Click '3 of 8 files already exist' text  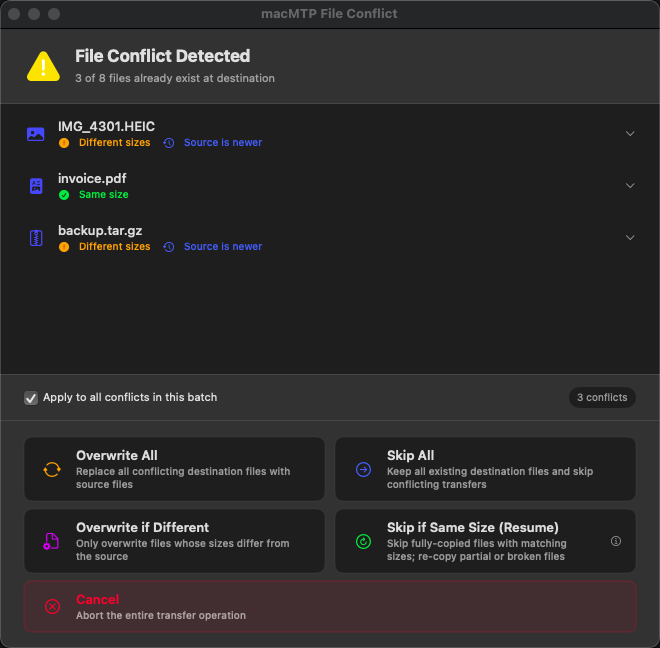175,78
